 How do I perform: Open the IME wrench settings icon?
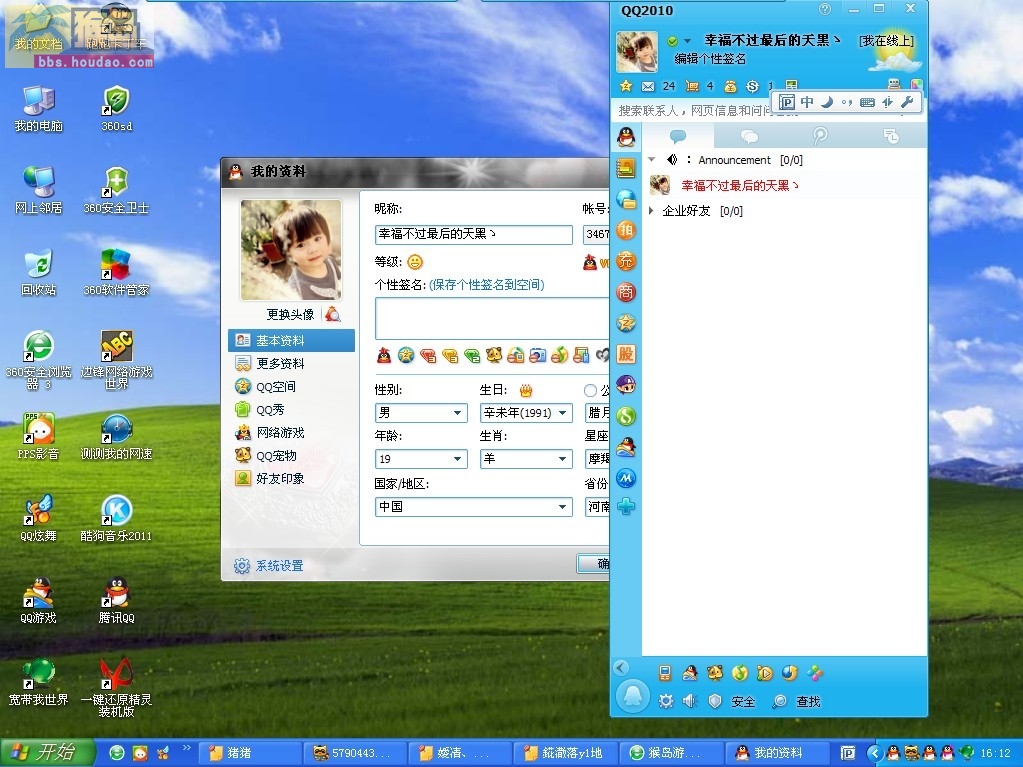[x=907, y=102]
